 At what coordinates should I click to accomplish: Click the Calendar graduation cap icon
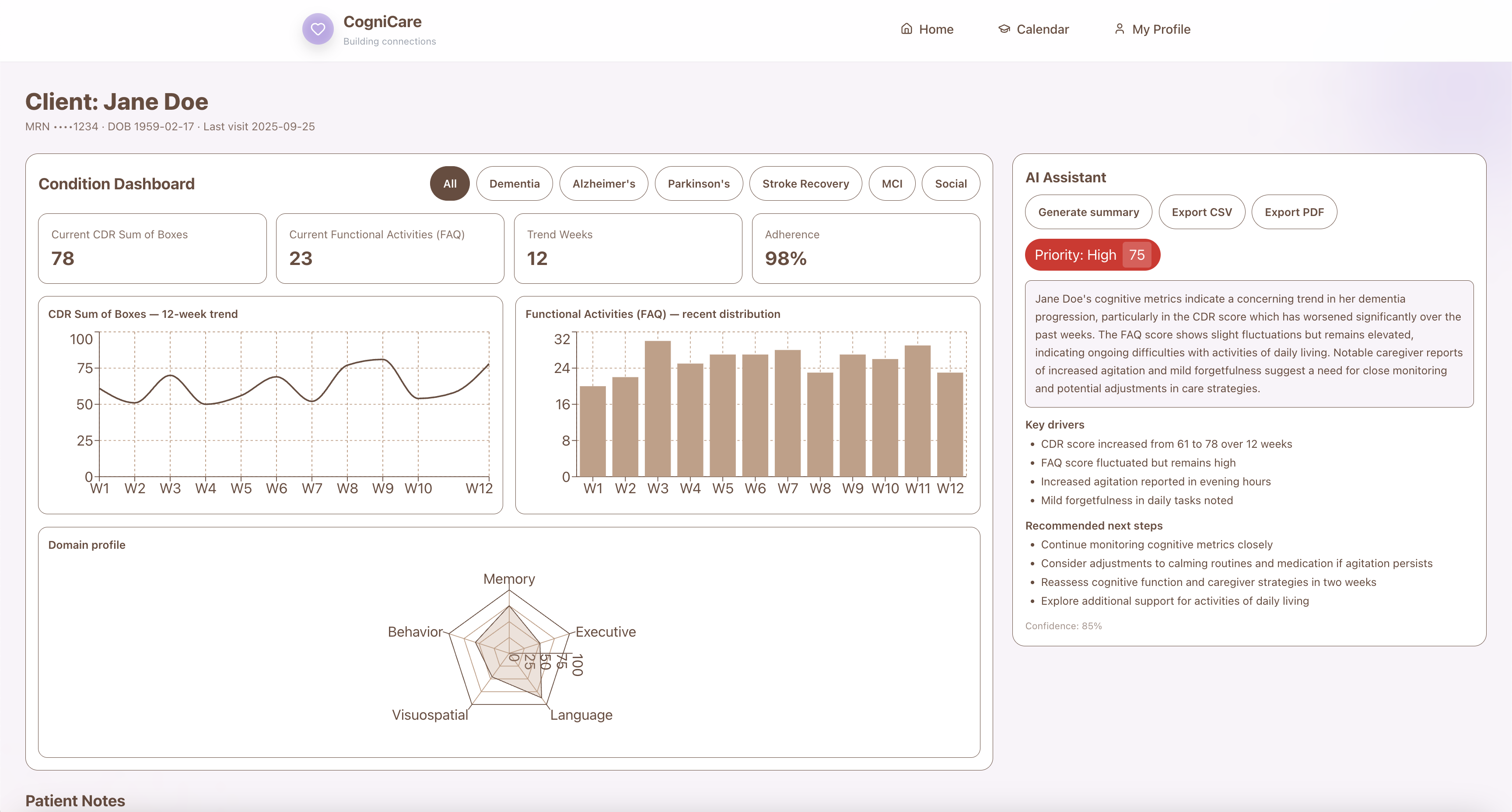pos(1004,29)
